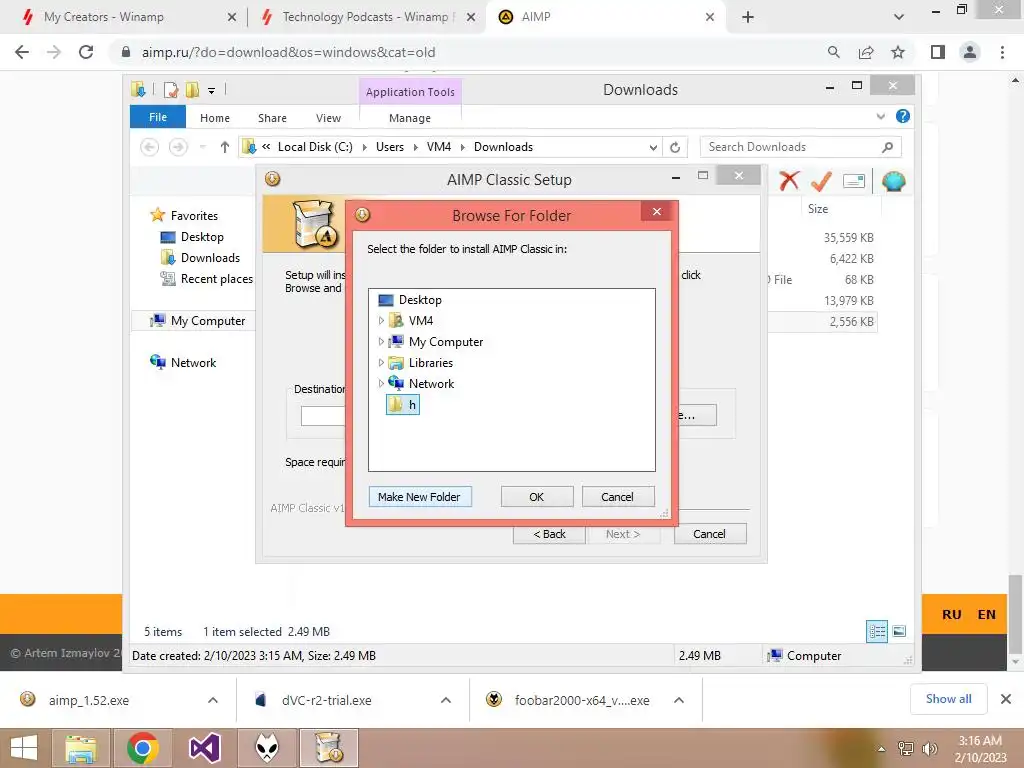
Task: Click the red X delete toolbar icon
Action: coord(789,180)
